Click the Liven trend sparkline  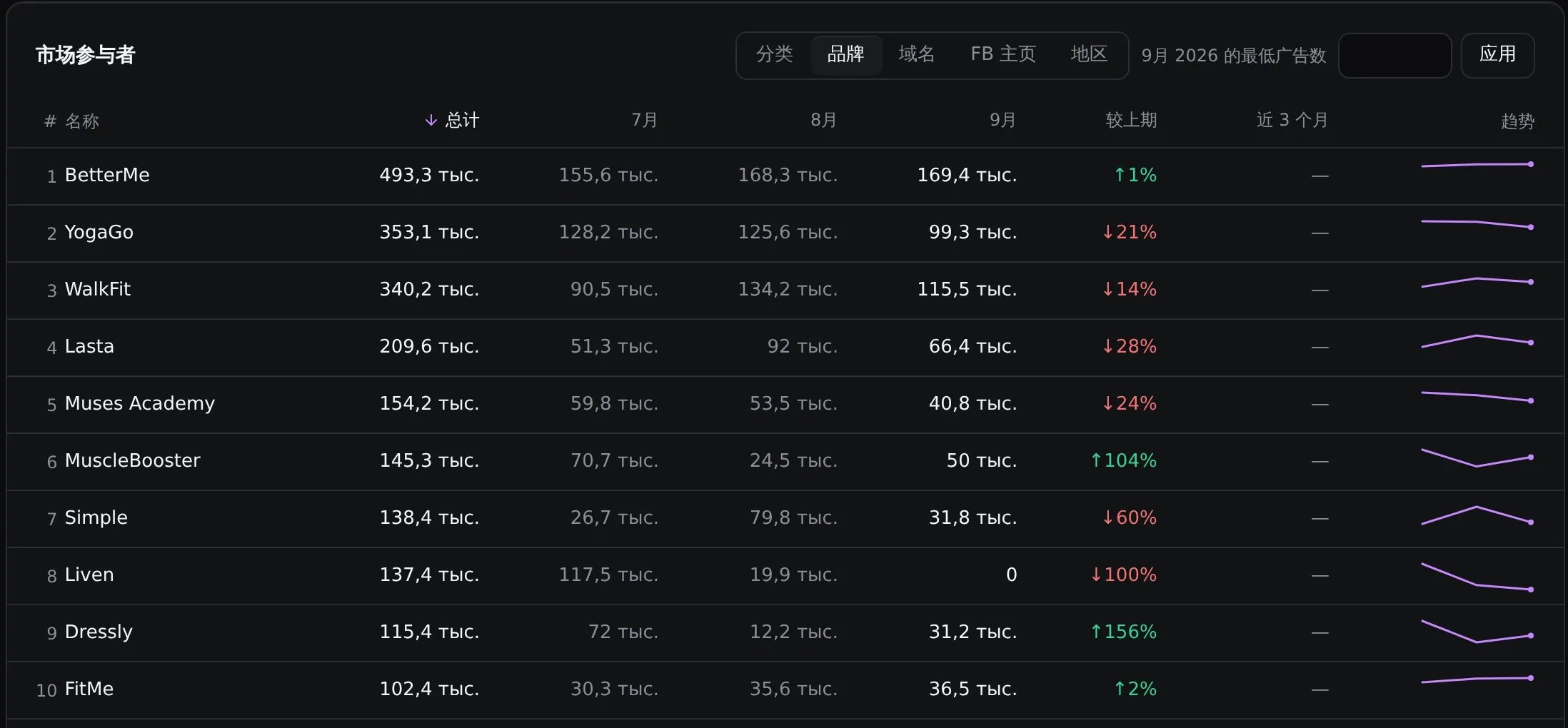tap(1477, 577)
